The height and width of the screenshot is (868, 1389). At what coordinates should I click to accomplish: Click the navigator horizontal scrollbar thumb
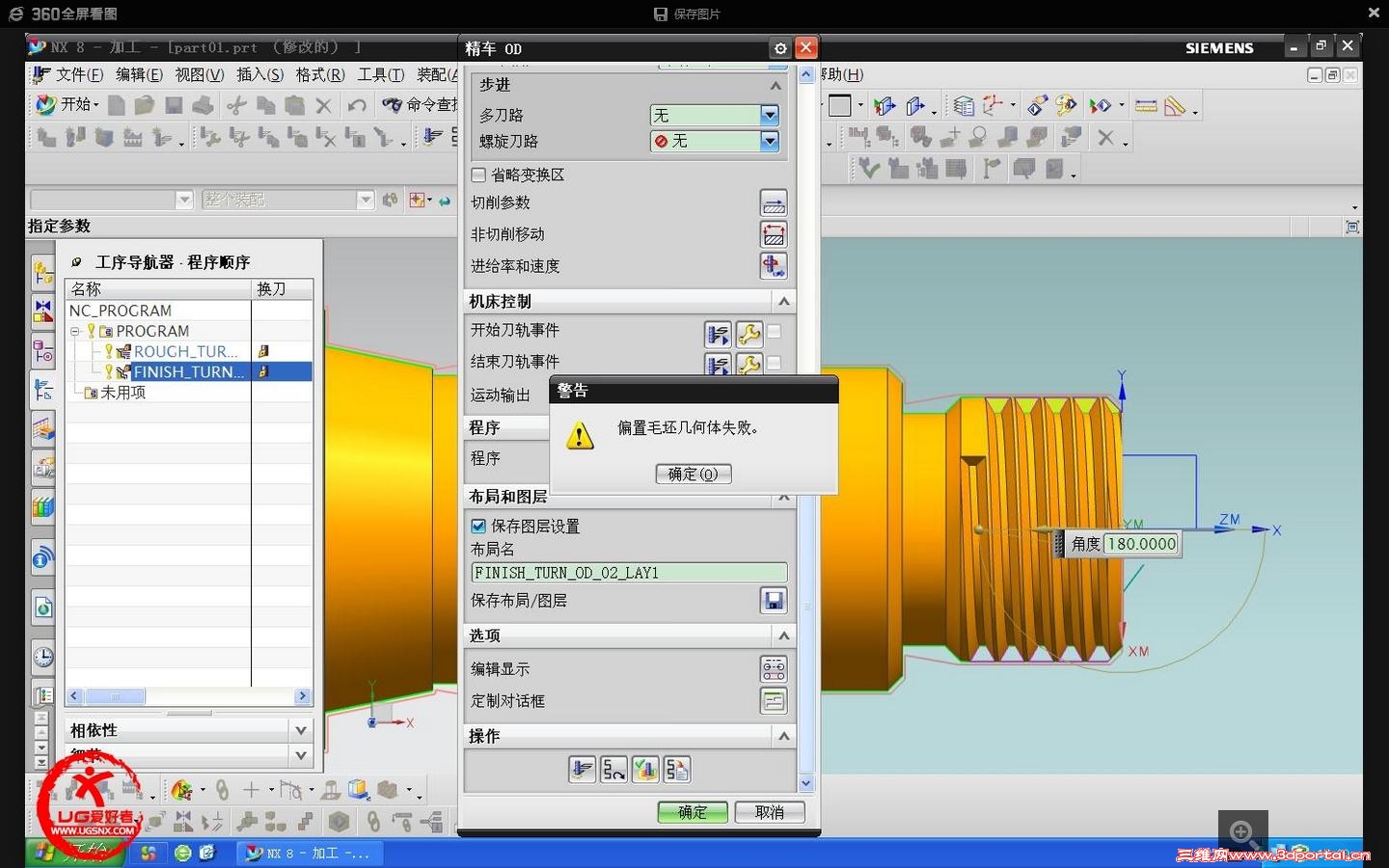(x=115, y=696)
